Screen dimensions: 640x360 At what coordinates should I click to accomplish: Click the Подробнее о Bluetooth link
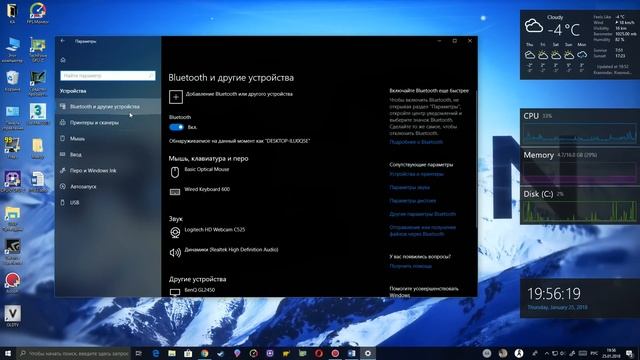(x=416, y=142)
